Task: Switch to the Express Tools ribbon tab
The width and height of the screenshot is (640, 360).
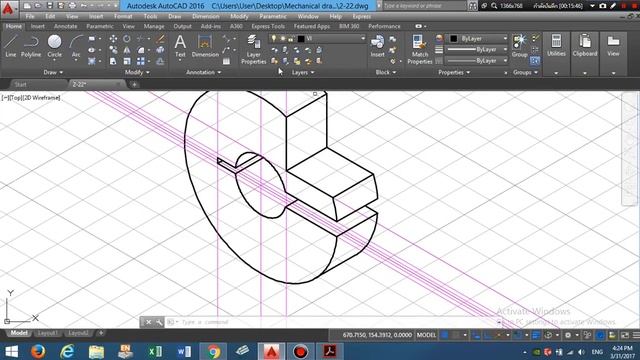Action: pyautogui.click(x=268, y=26)
